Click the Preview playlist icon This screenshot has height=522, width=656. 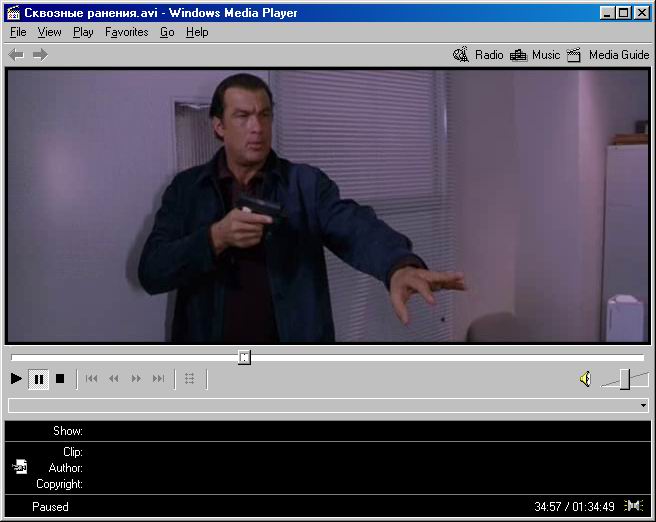coord(190,379)
